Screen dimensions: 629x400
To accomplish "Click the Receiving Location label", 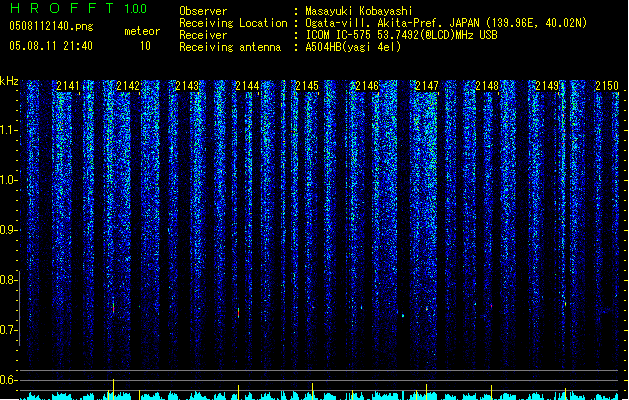I will click(233, 23).
